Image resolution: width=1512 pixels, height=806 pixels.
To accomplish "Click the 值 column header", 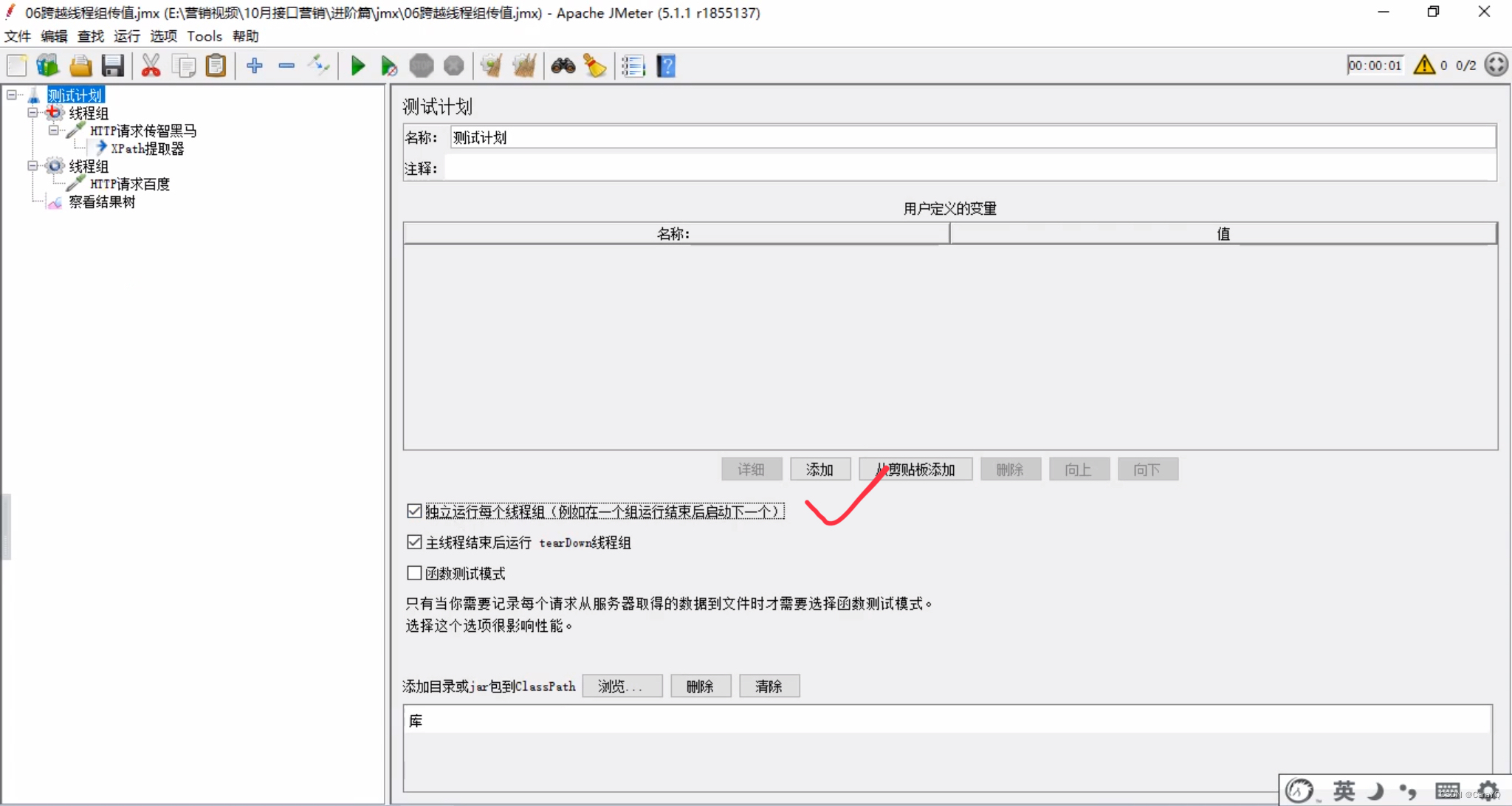I will point(1223,234).
